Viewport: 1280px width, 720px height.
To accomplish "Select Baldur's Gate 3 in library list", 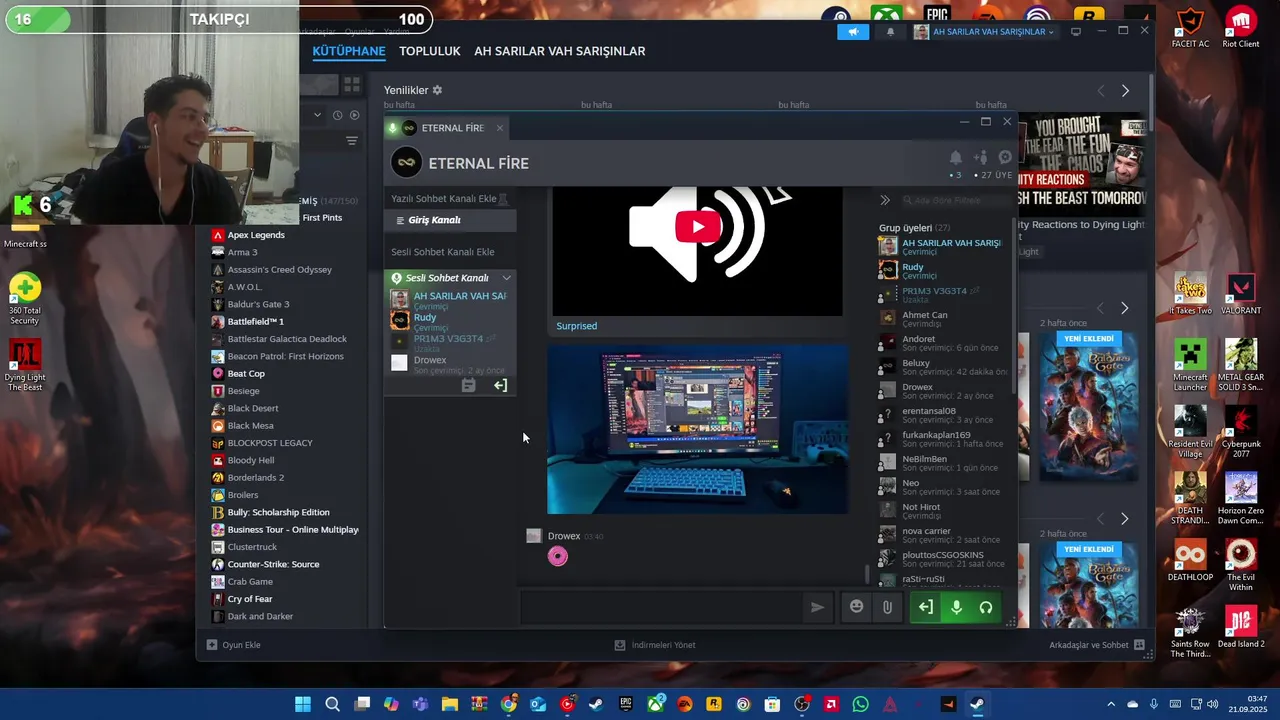I will [x=258, y=304].
